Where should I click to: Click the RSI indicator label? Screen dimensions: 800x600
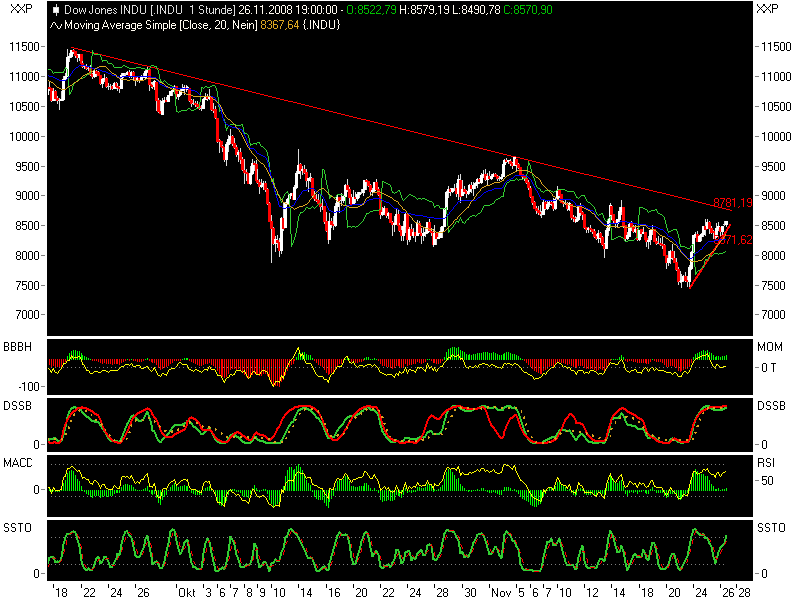(x=766, y=463)
